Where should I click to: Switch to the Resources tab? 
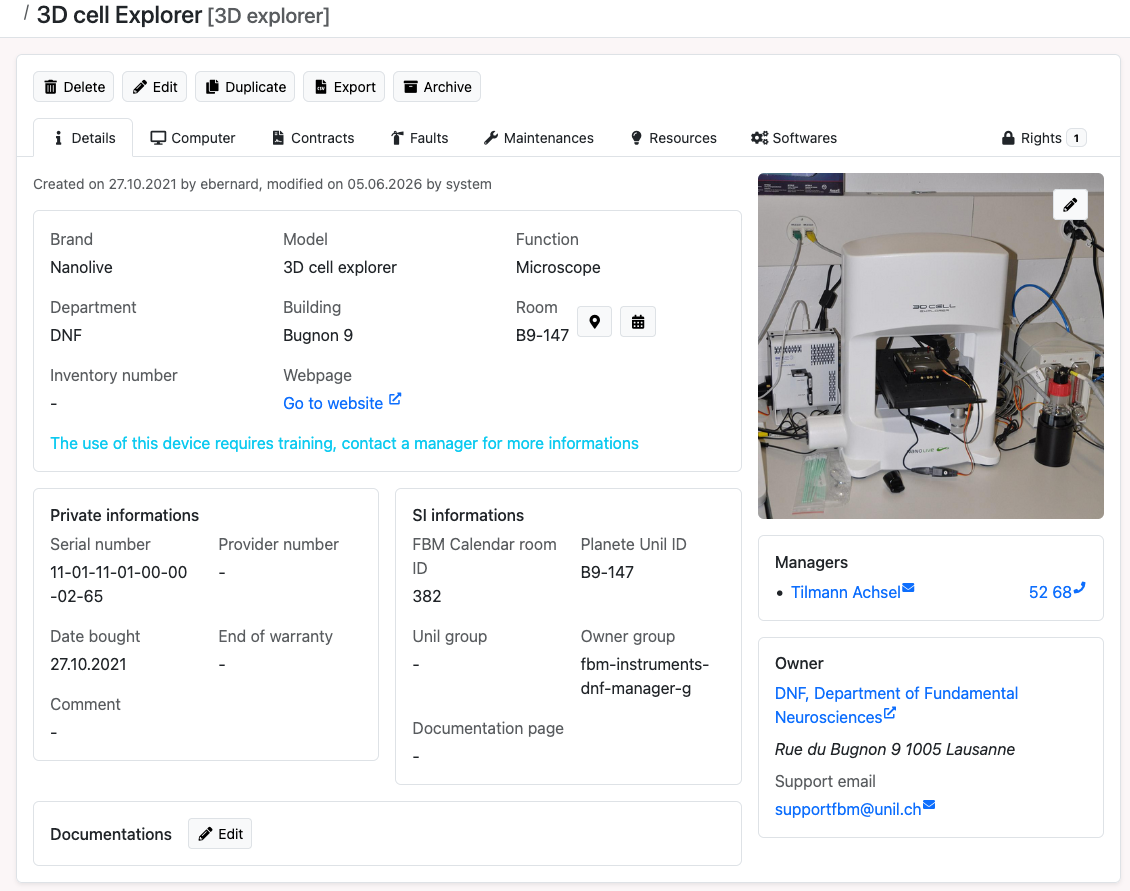pos(673,138)
